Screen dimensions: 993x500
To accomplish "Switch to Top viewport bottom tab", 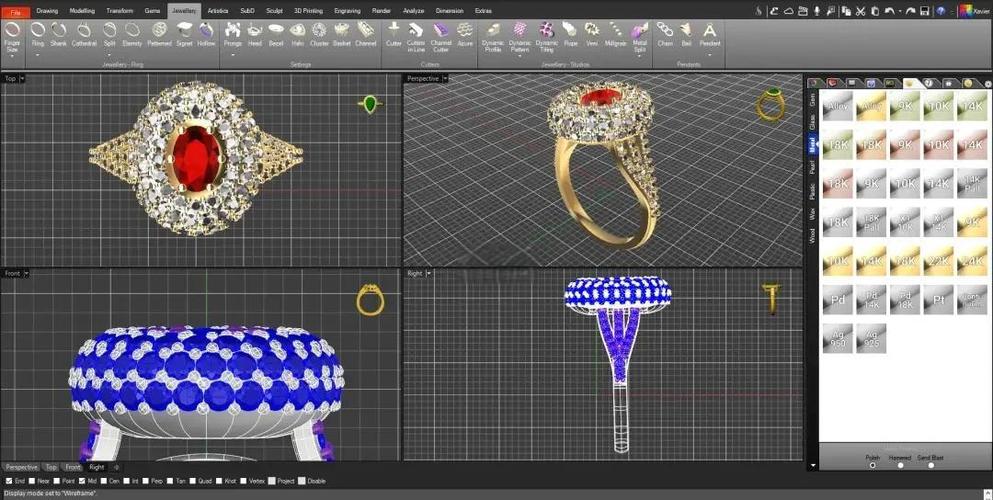I will tap(51, 467).
